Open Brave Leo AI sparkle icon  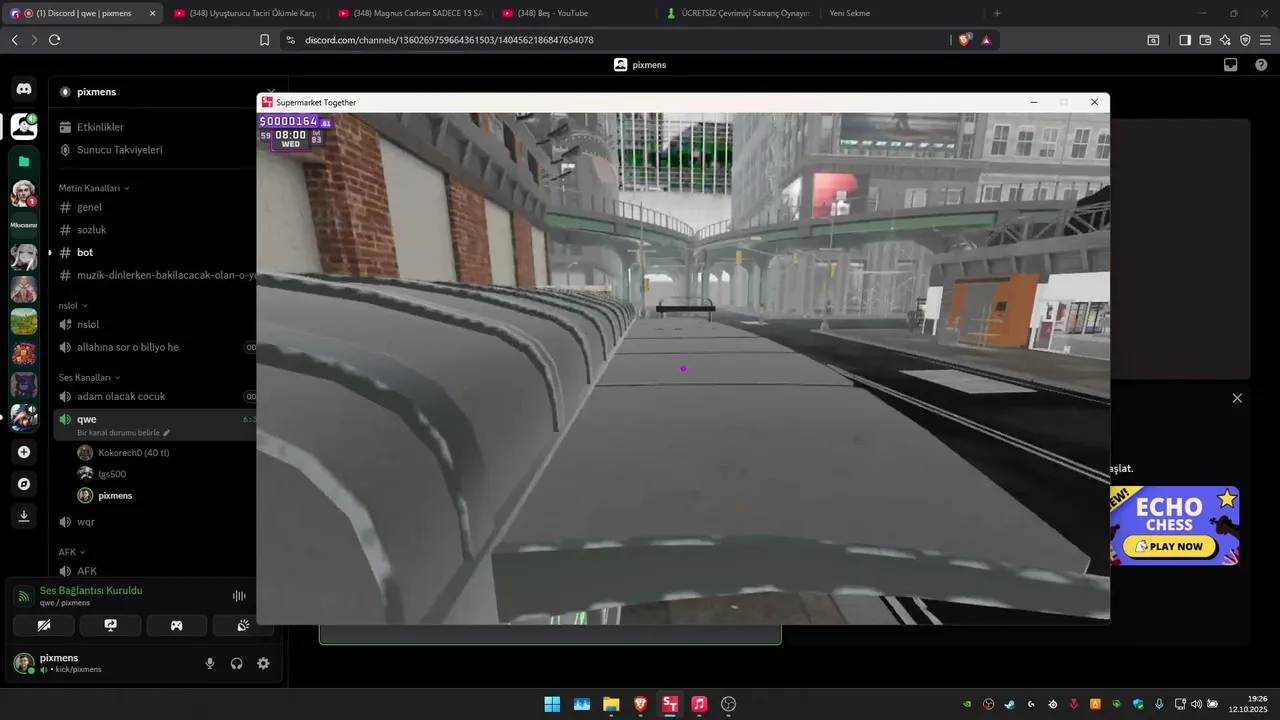pyautogui.click(x=1225, y=40)
